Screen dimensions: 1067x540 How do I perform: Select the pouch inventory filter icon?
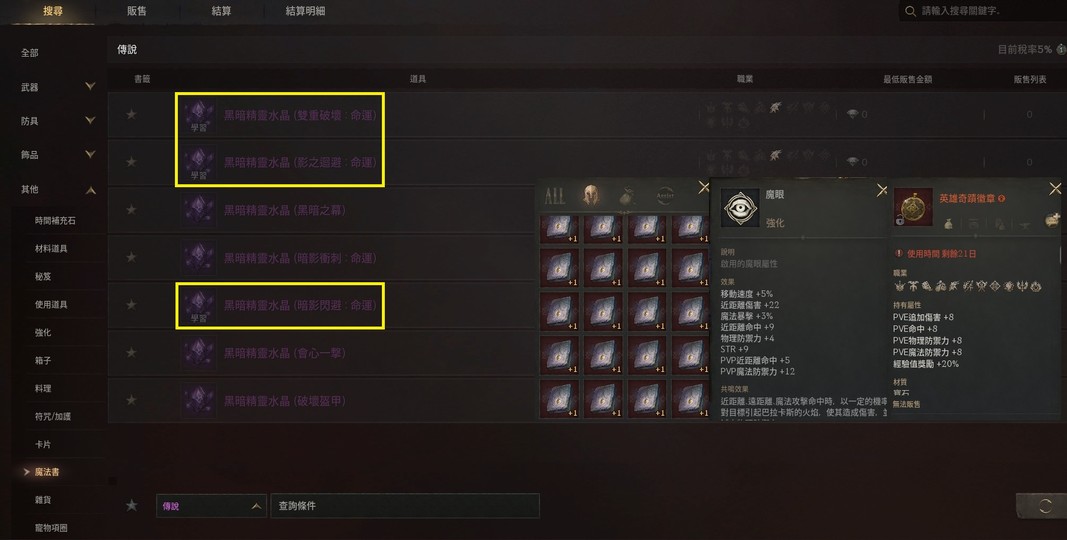627,197
